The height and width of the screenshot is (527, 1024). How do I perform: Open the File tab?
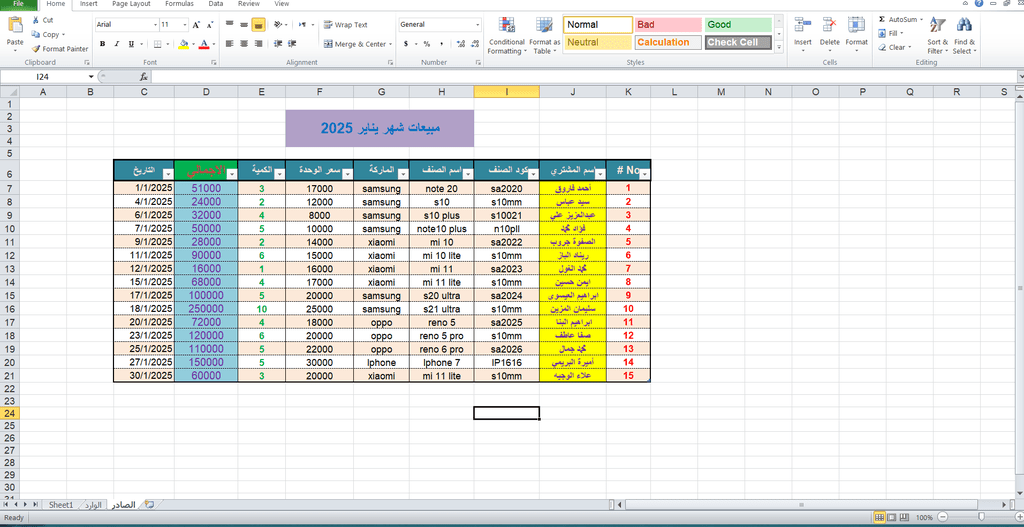19,4
